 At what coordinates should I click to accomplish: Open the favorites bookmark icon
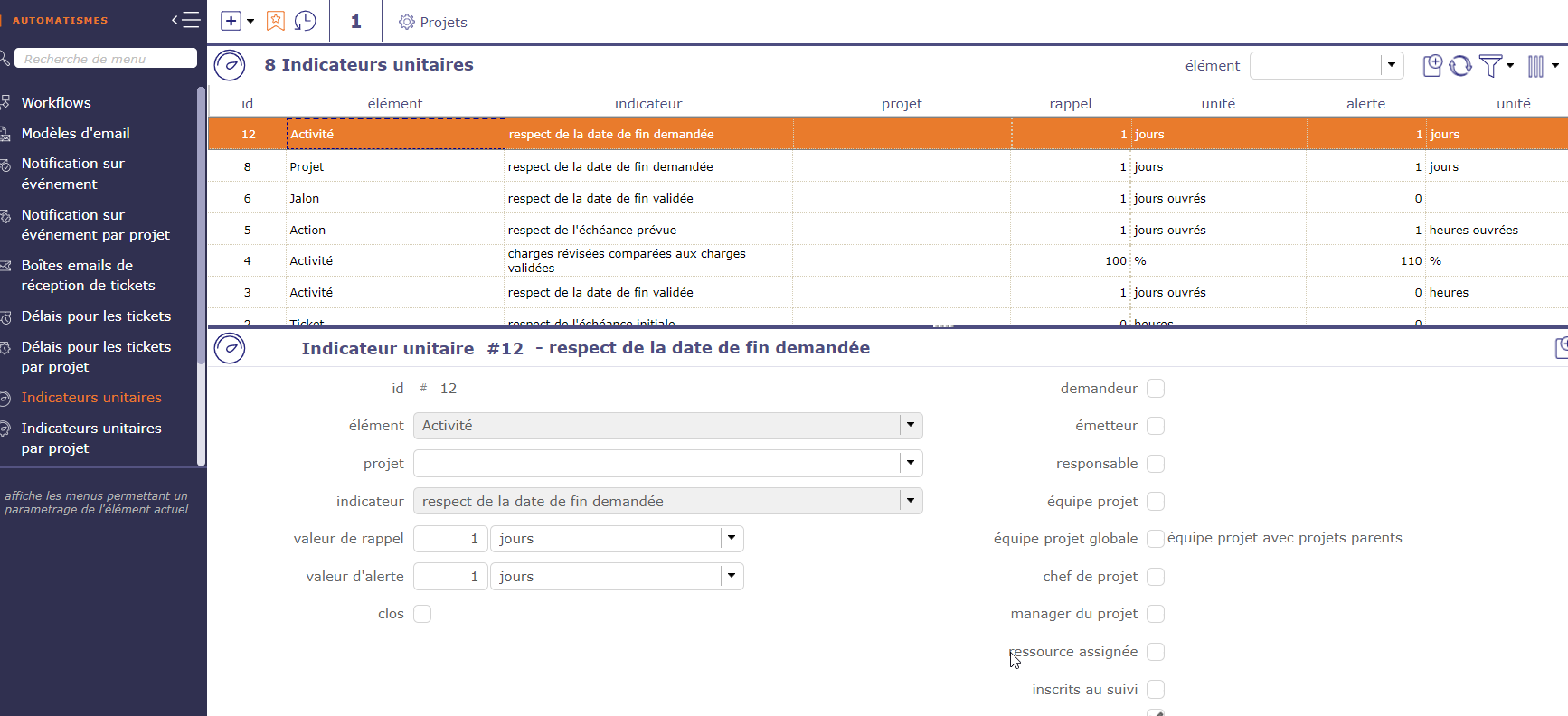pyautogui.click(x=276, y=22)
